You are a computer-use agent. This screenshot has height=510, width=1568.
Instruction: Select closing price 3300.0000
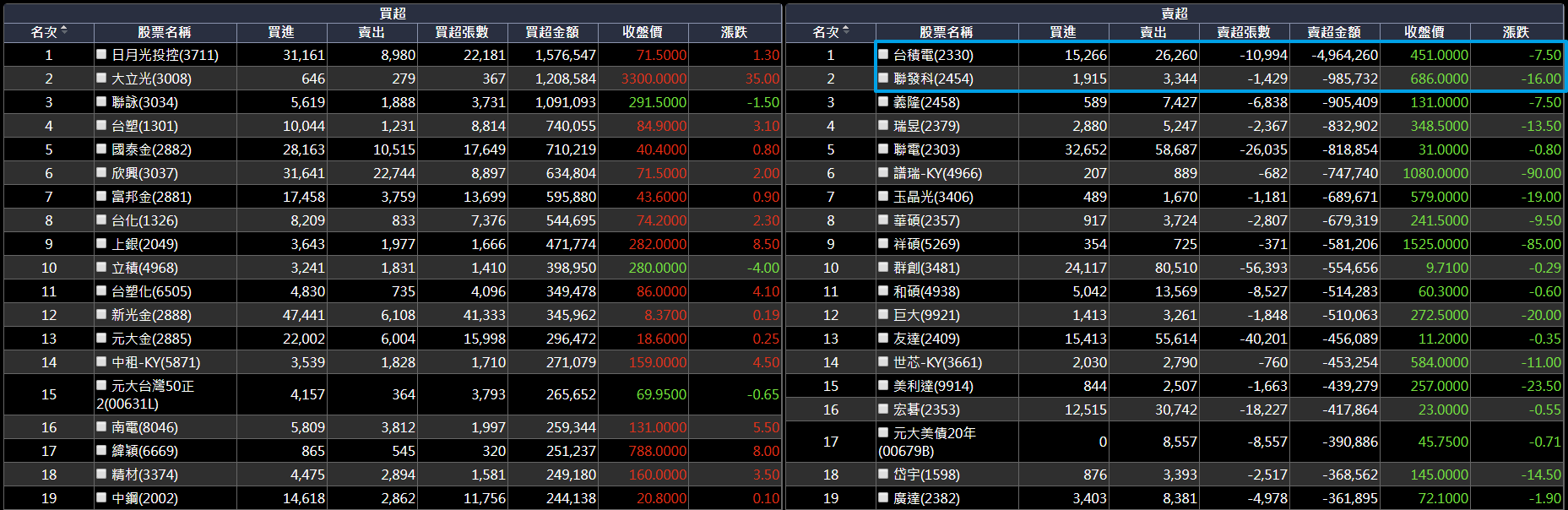(x=654, y=79)
